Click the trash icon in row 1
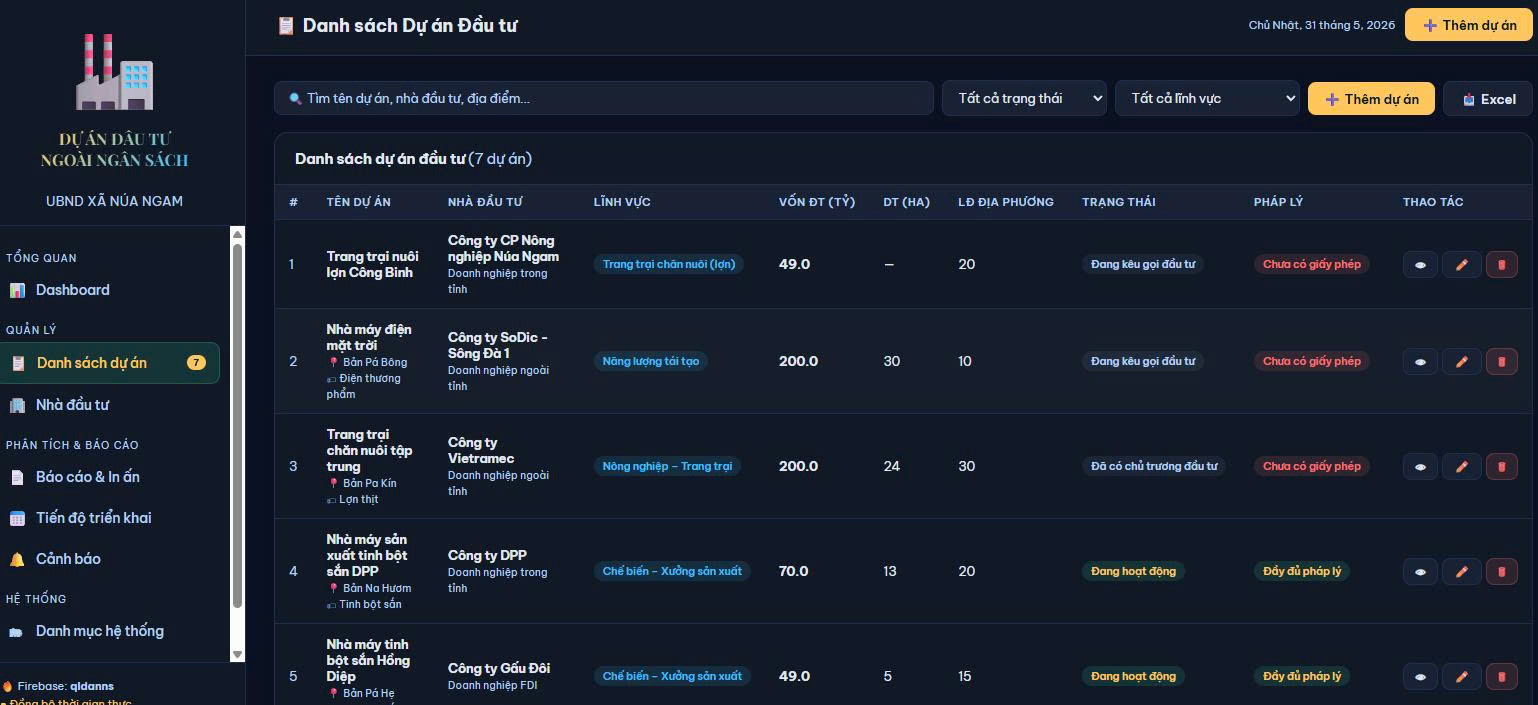The image size is (1538, 705). (x=1501, y=264)
